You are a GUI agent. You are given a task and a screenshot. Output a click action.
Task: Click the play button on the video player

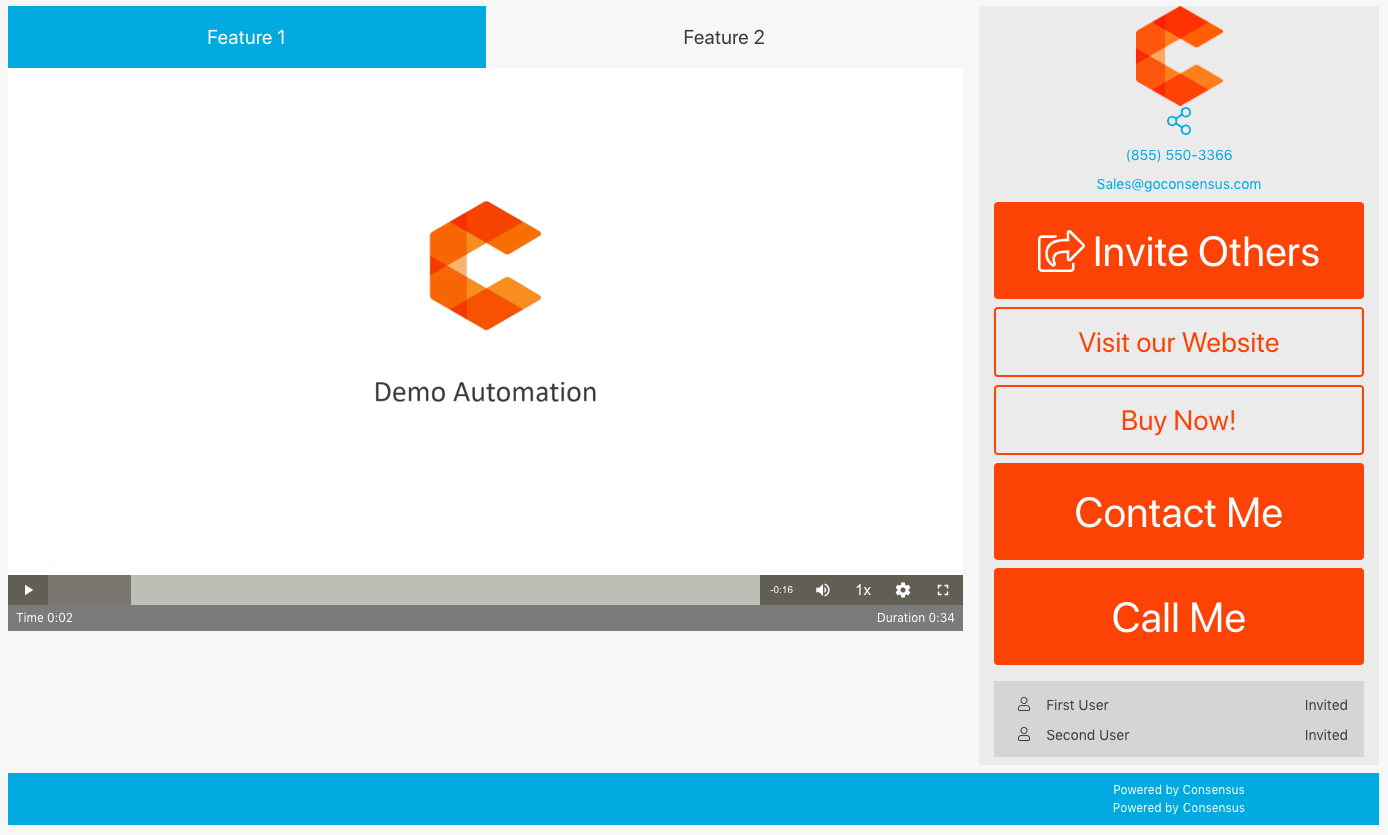tap(27, 590)
